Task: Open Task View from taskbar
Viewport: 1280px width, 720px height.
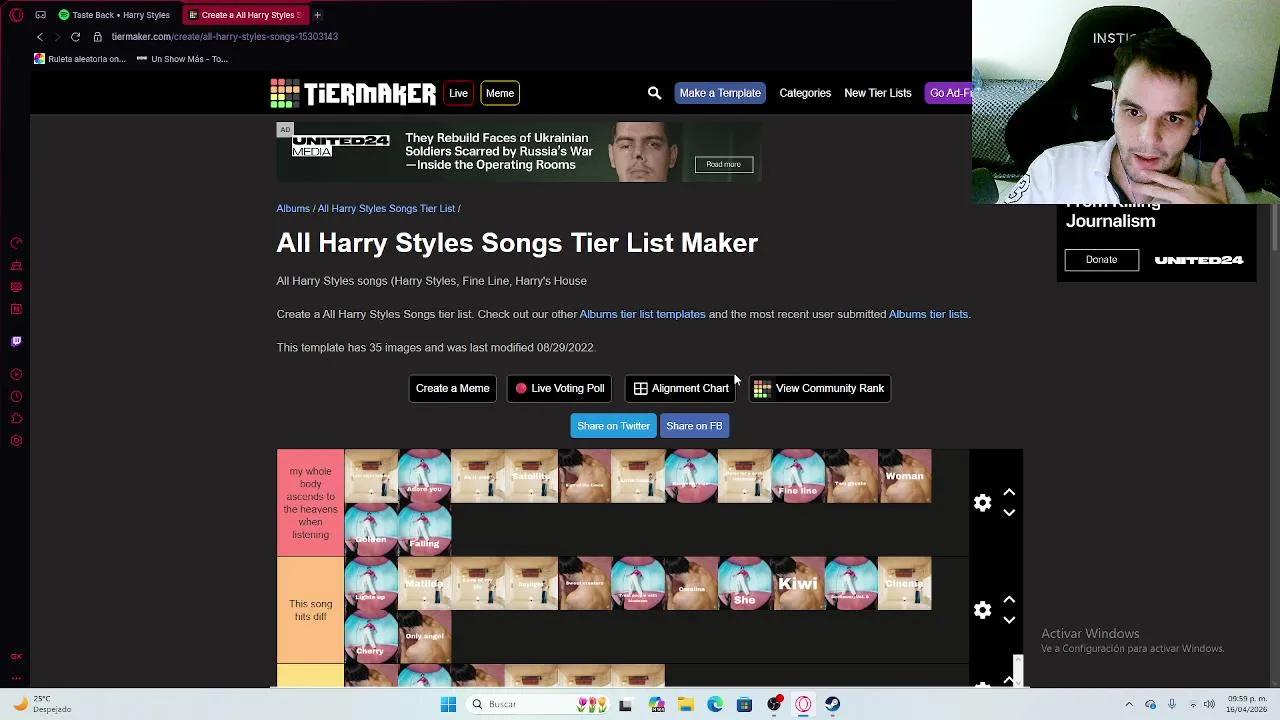Action: pos(626,705)
